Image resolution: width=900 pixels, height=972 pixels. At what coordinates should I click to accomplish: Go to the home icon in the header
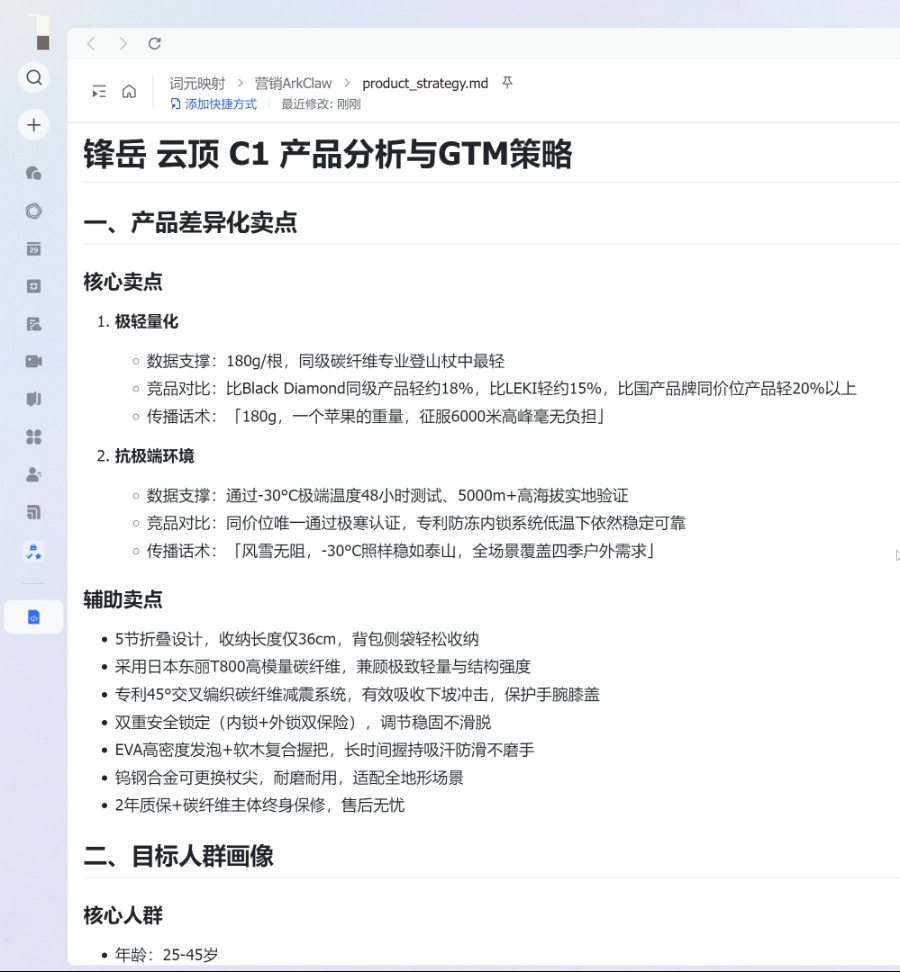129,92
